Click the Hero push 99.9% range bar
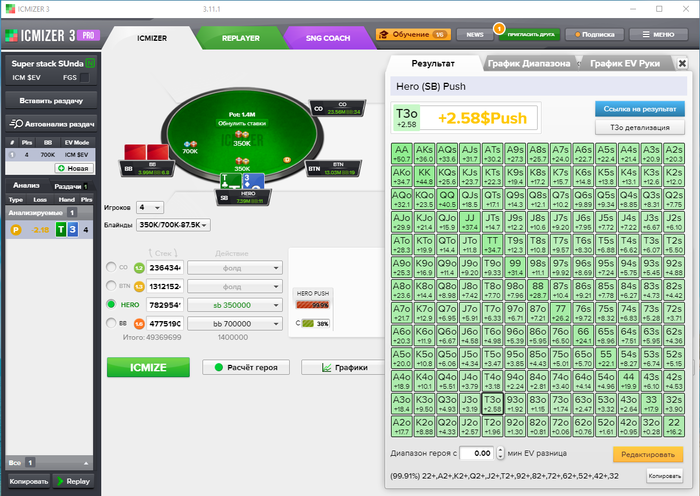This screenshot has height=496, width=700. [x=312, y=305]
